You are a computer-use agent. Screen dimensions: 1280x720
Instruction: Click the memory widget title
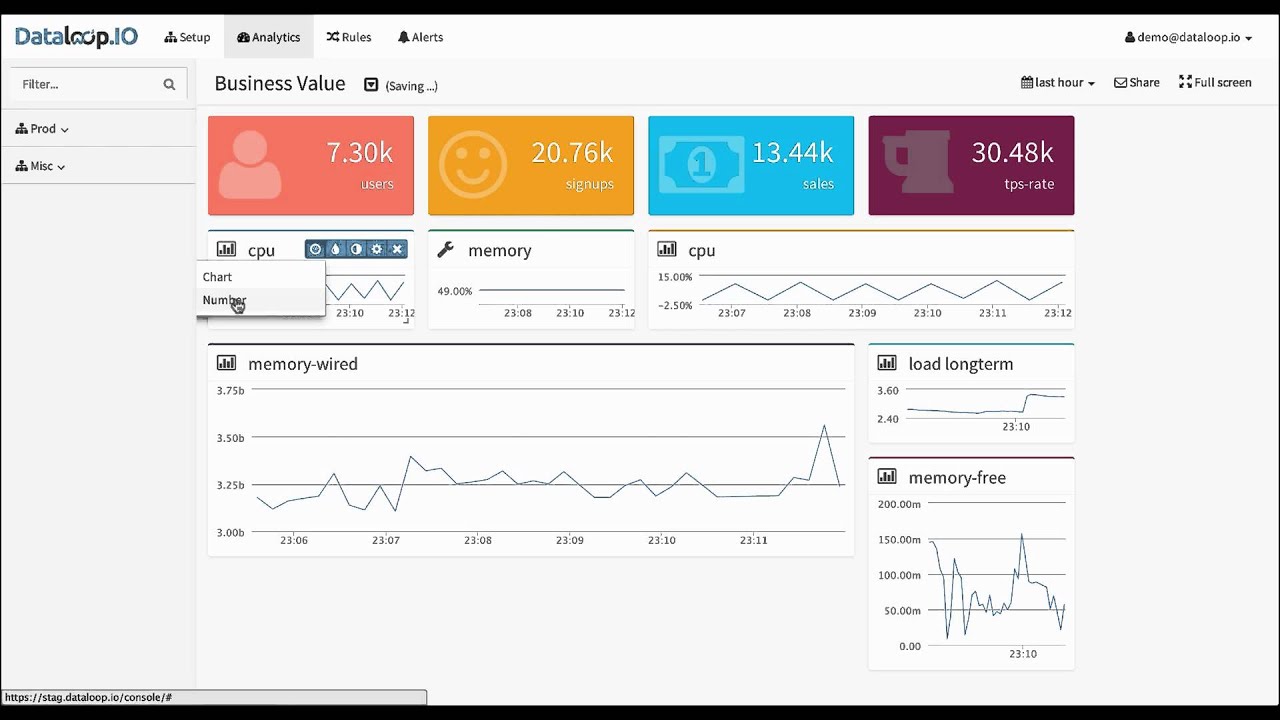tap(500, 250)
